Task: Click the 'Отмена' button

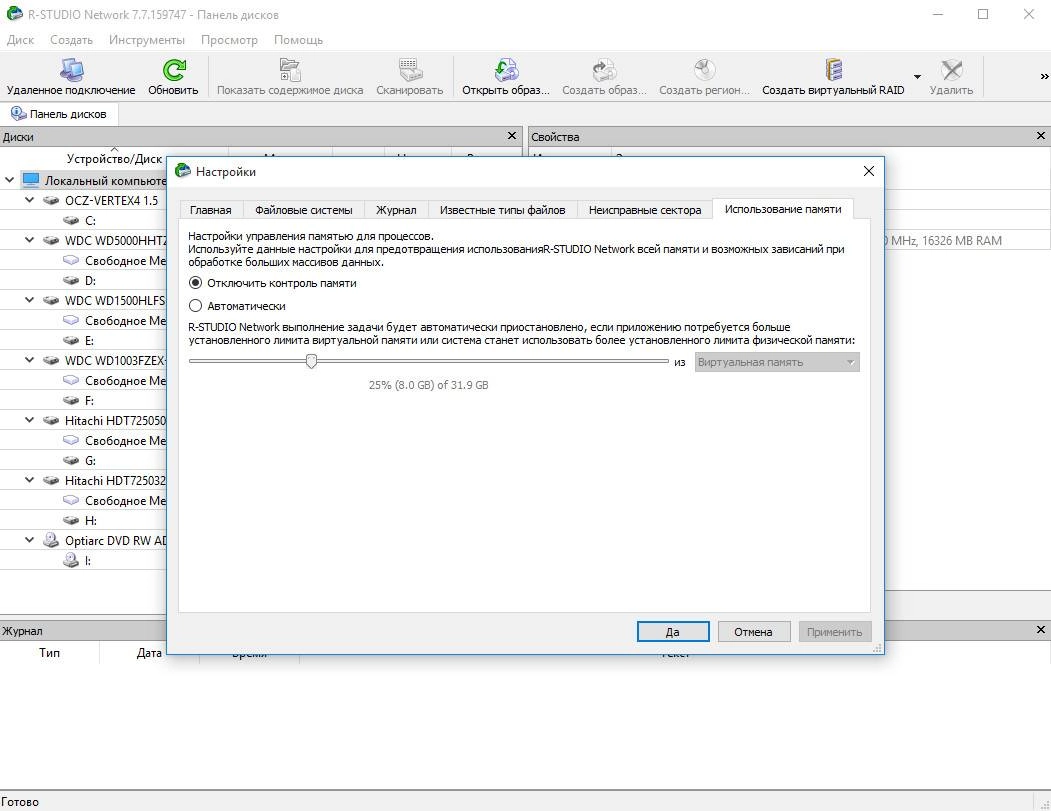Action: click(x=753, y=631)
